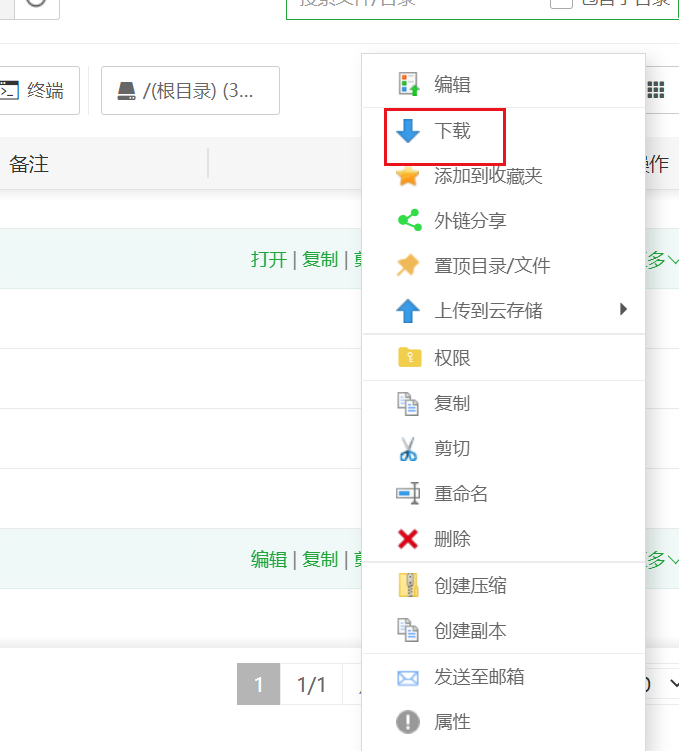Select 重命名 from the context menu
Screen dimensions: 679x751
pos(461,494)
